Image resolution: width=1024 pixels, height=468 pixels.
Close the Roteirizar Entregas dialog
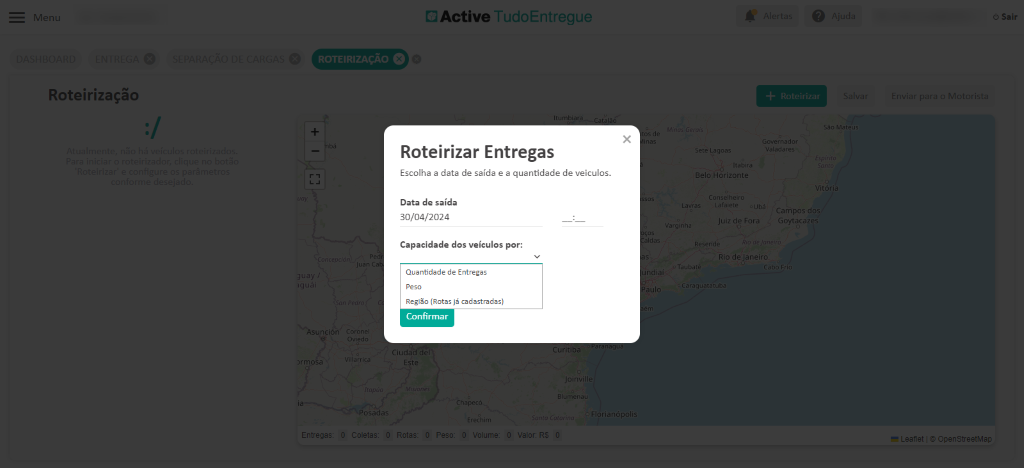click(x=627, y=139)
